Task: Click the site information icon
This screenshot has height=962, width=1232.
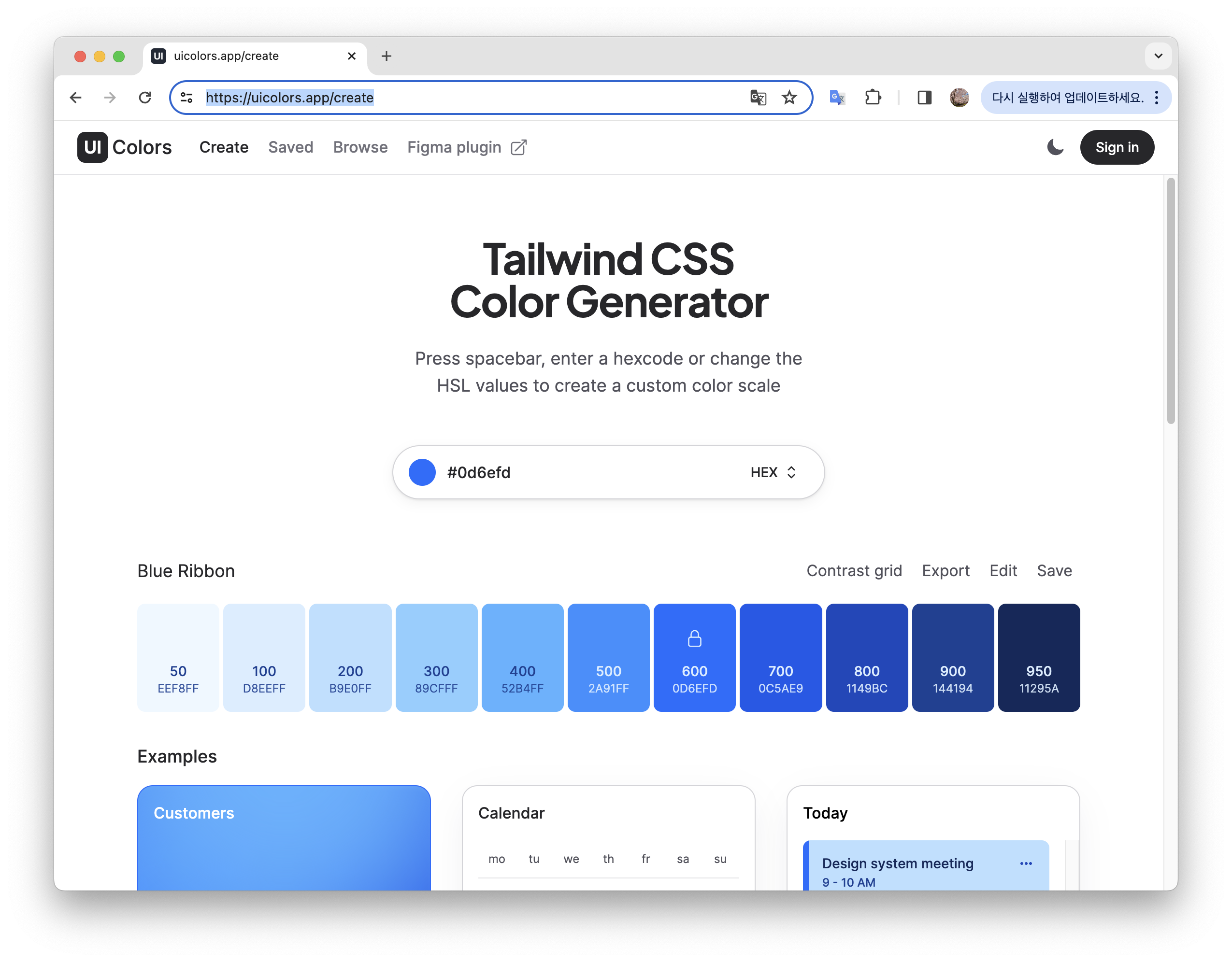Action: tap(186, 98)
